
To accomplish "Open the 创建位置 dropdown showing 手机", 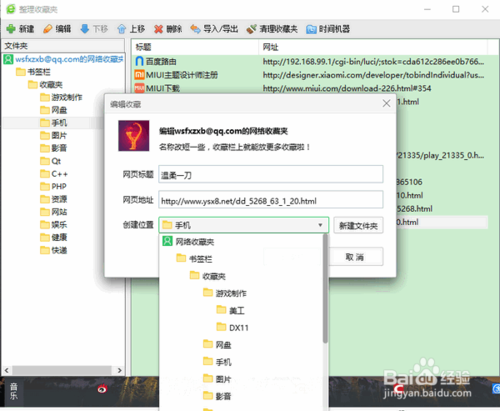I will point(244,225).
